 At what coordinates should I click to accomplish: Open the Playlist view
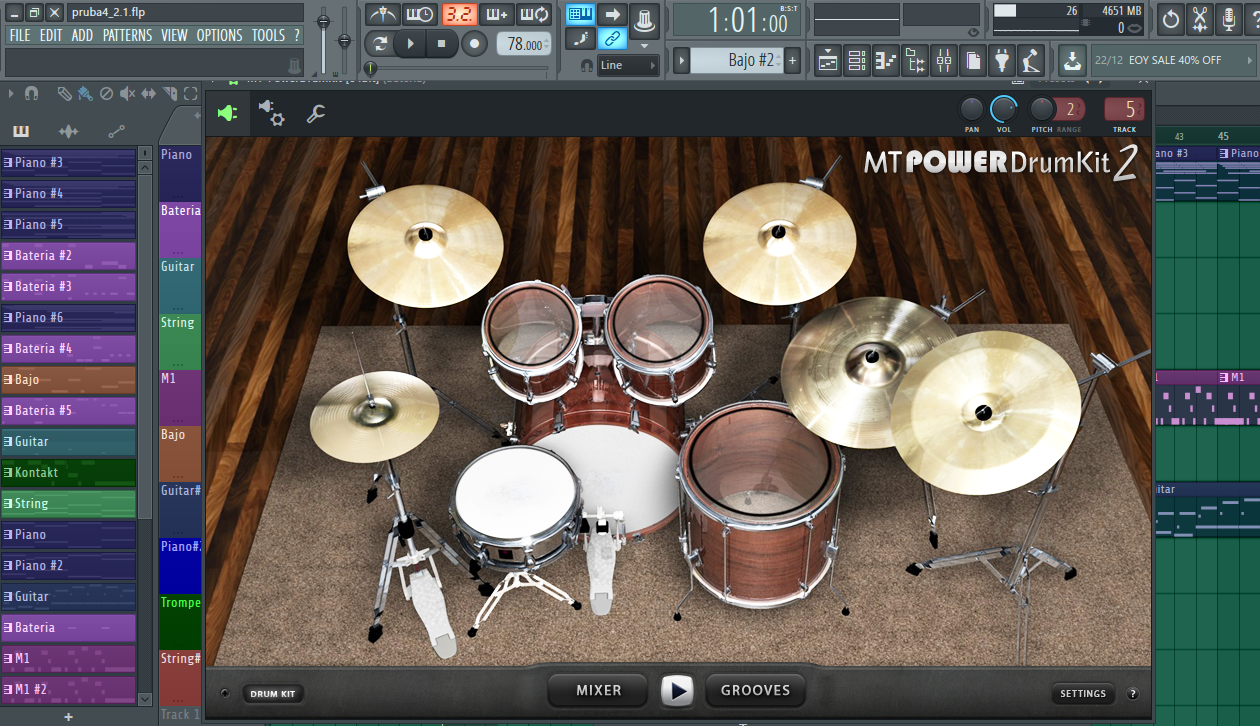(827, 60)
